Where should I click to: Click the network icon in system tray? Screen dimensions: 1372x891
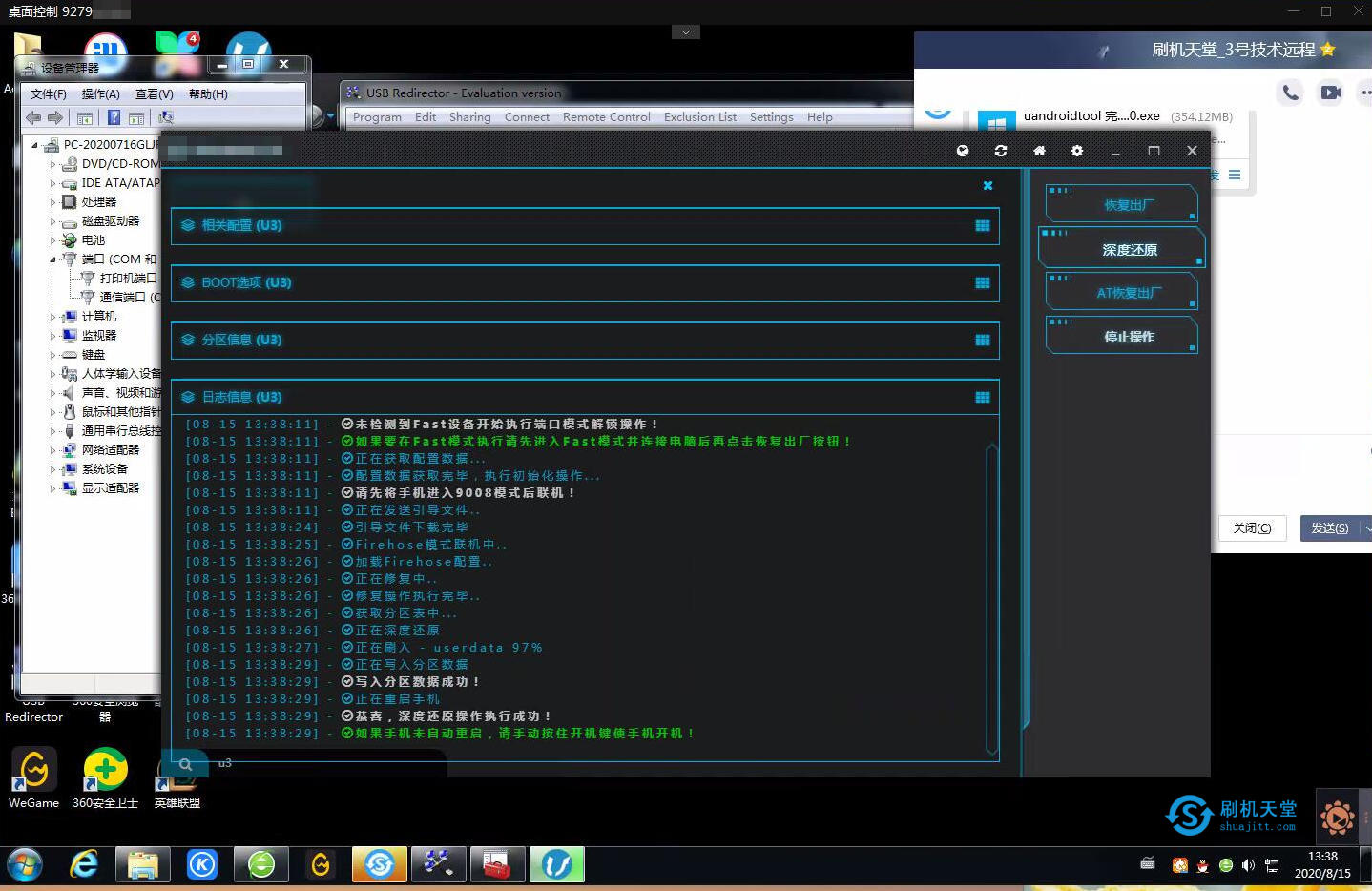[x=1272, y=865]
